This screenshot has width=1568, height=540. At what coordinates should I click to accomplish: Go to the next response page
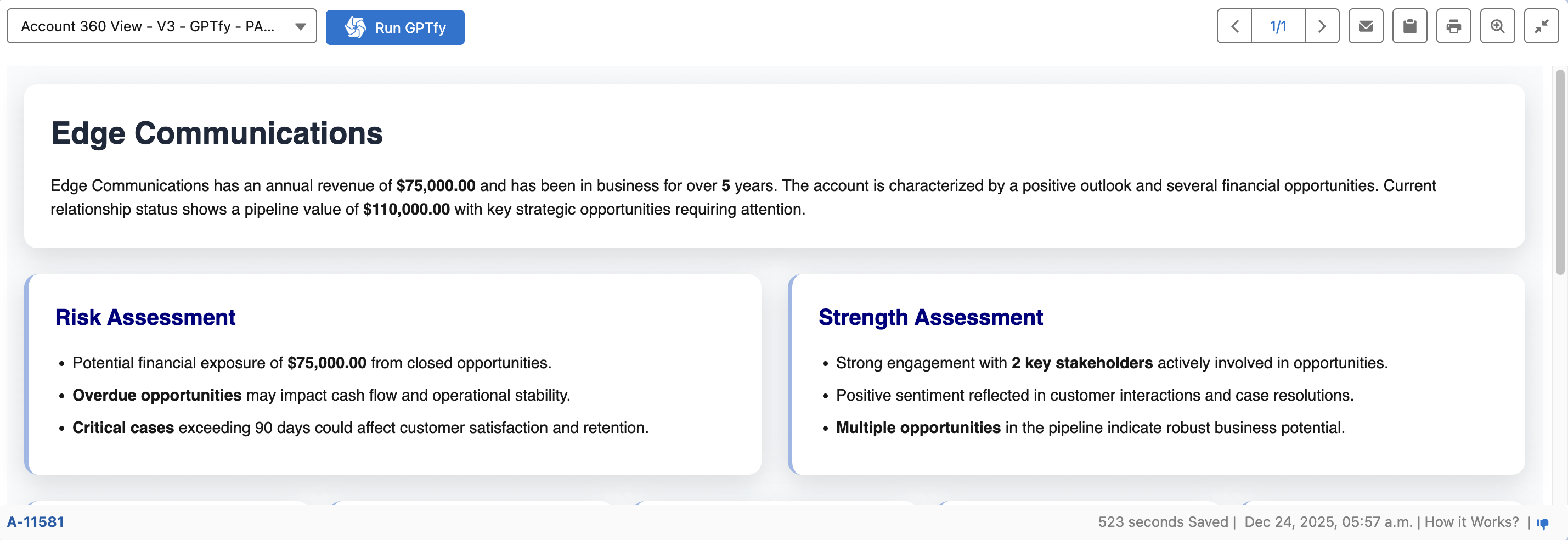[1322, 26]
